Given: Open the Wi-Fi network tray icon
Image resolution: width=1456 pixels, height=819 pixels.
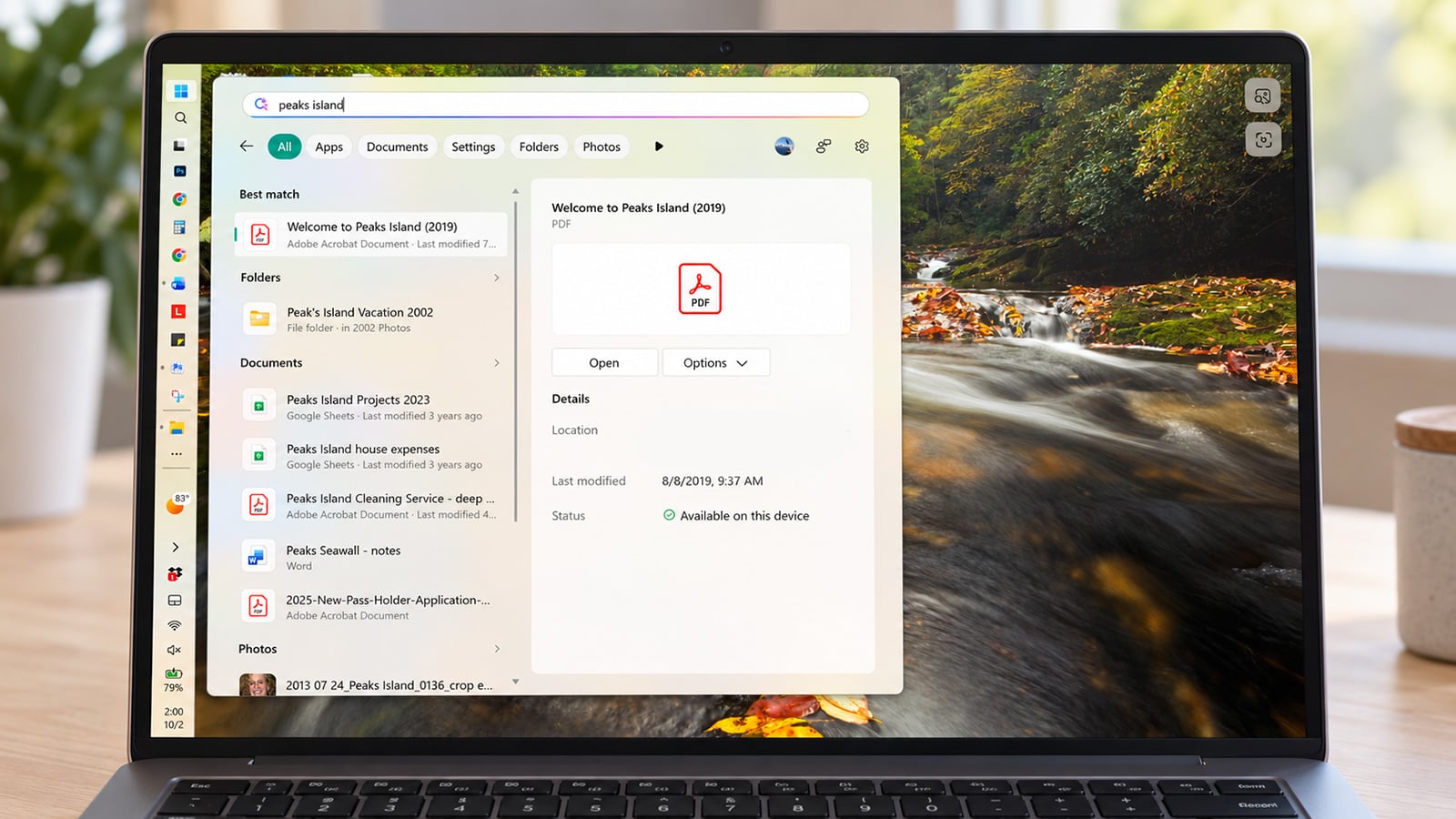Looking at the screenshot, I should 175,625.
